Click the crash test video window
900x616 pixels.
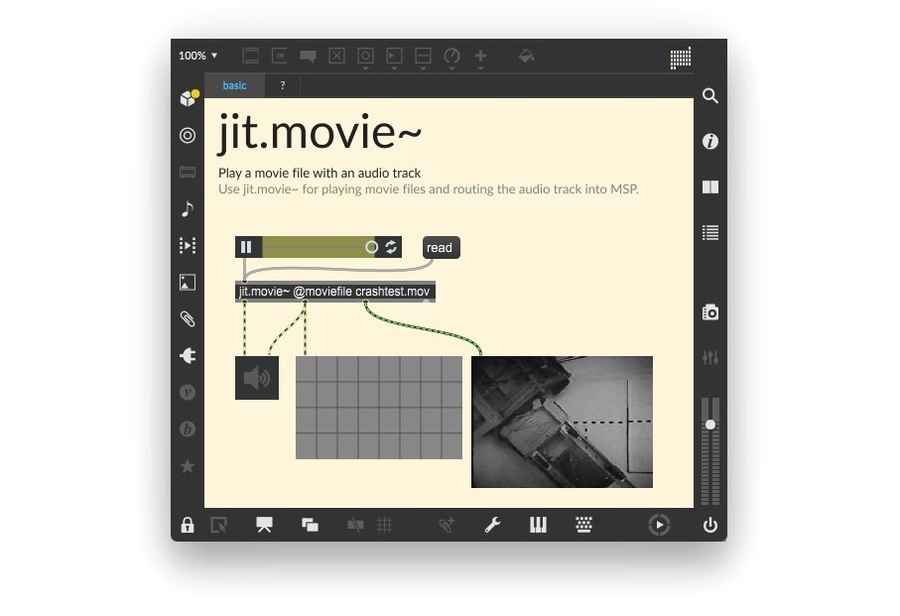pos(562,422)
